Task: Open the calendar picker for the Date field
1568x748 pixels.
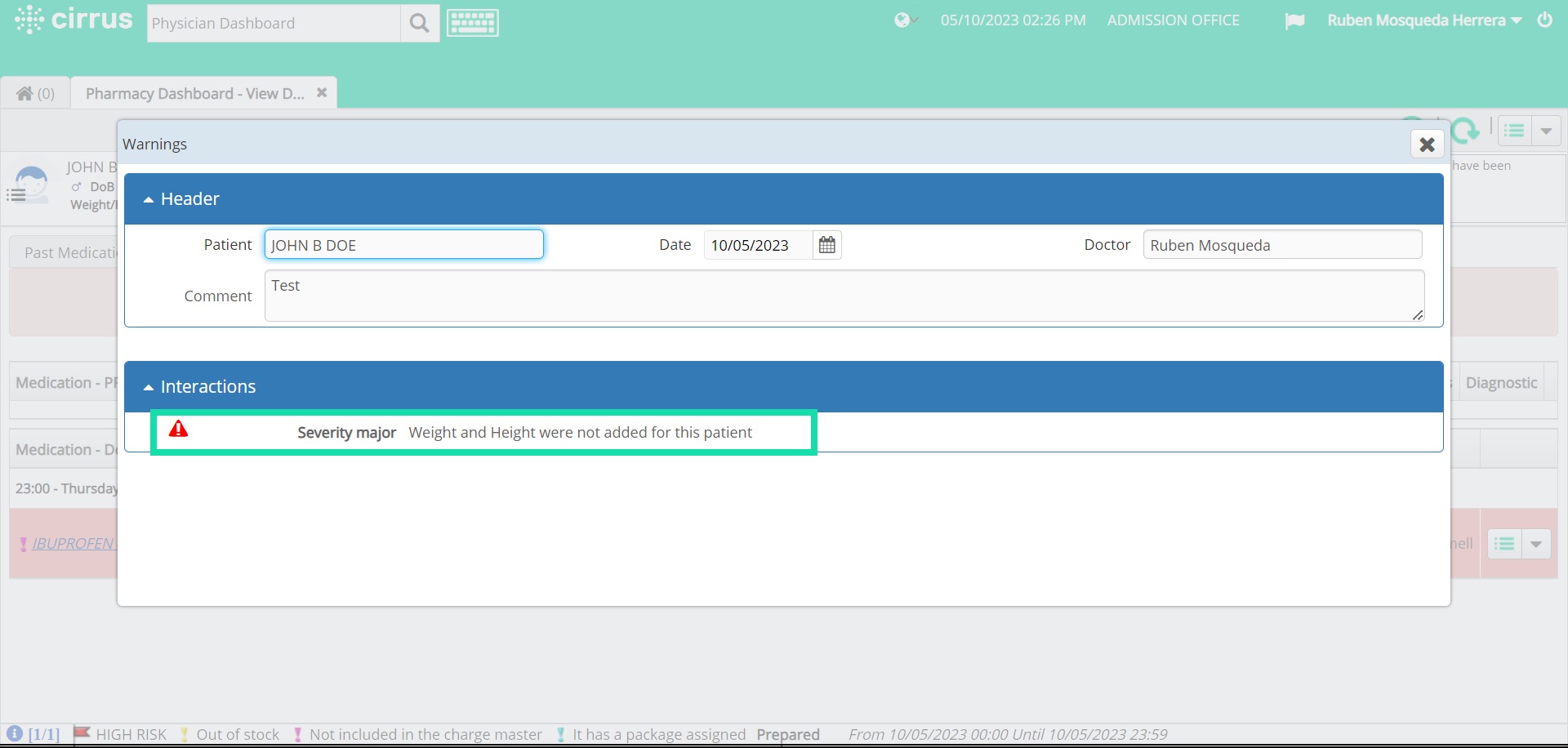Action: point(826,244)
